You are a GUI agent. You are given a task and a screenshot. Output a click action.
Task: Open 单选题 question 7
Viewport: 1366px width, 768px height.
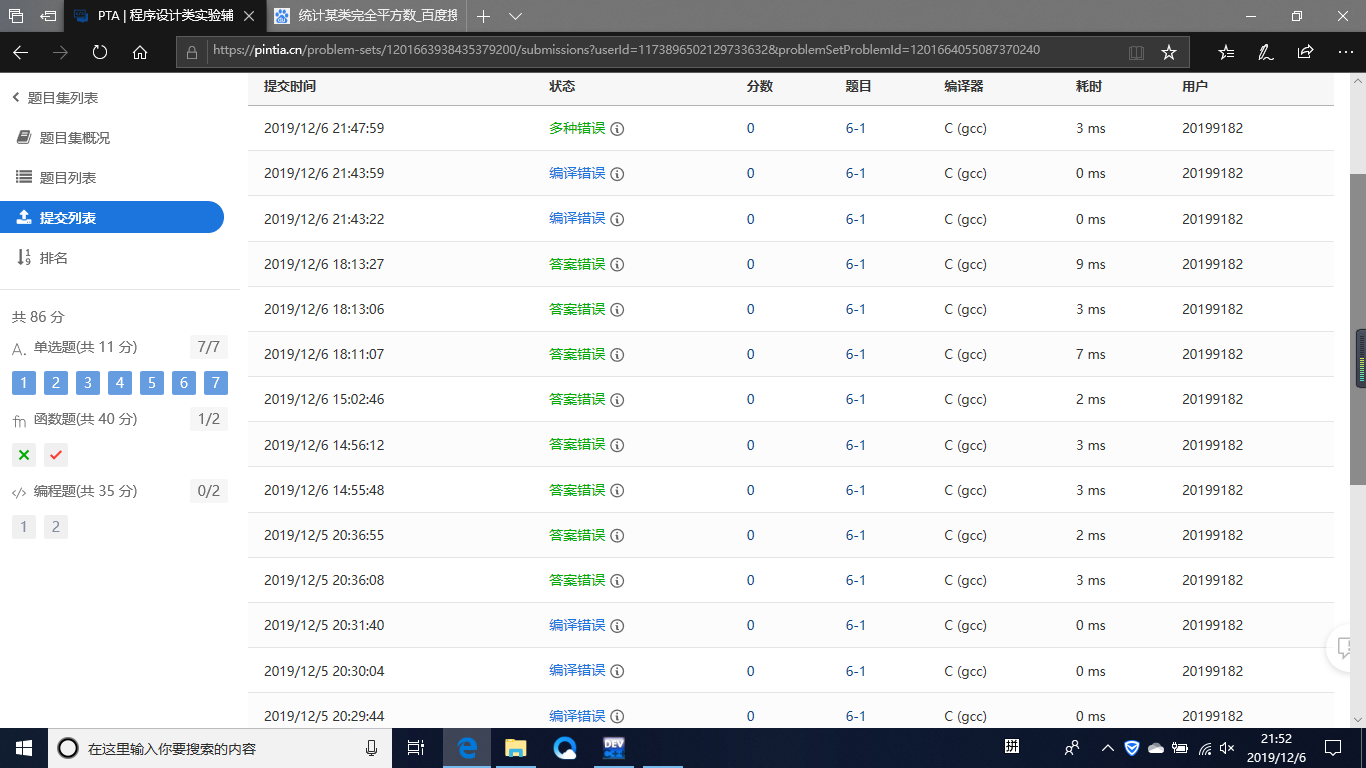tap(216, 383)
